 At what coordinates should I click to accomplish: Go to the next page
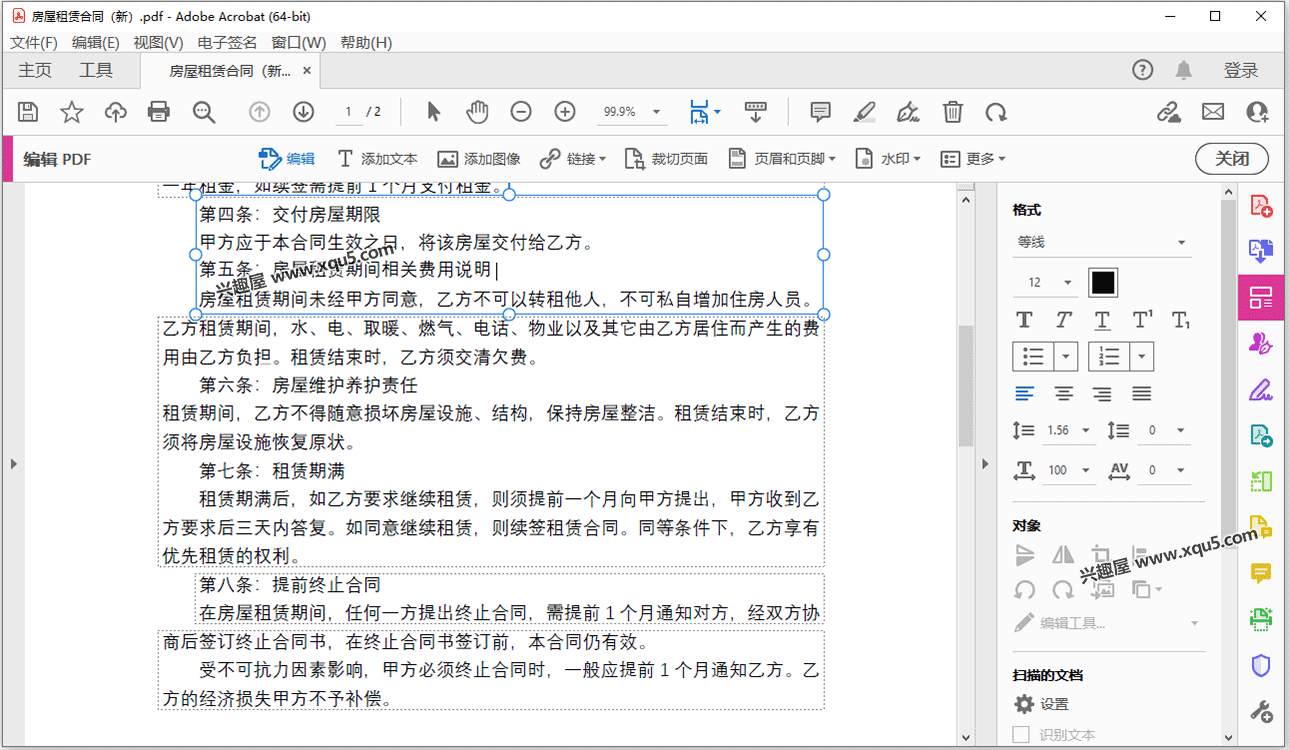point(304,112)
